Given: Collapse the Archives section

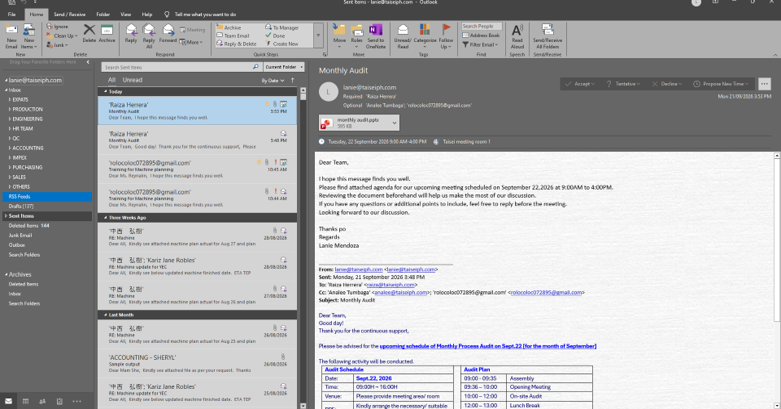Looking at the screenshot, I should click(x=6, y=274).
